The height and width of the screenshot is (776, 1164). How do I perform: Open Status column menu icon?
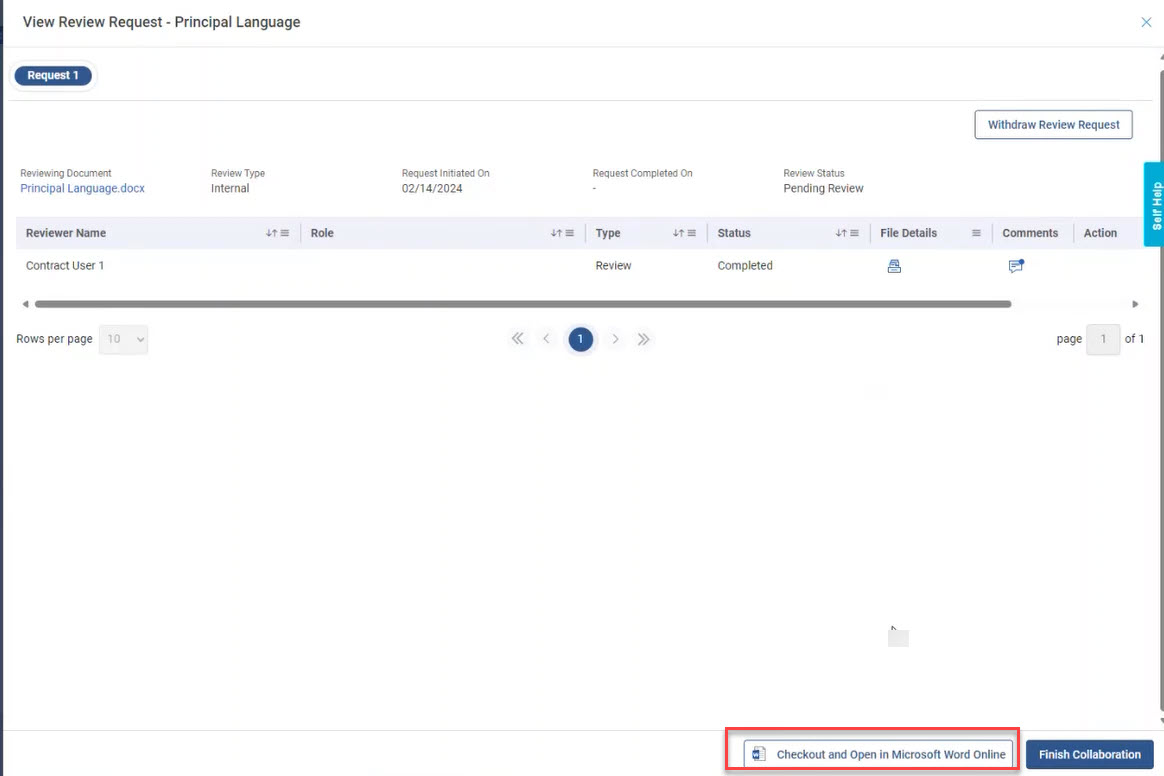click(x=855, y=233)
